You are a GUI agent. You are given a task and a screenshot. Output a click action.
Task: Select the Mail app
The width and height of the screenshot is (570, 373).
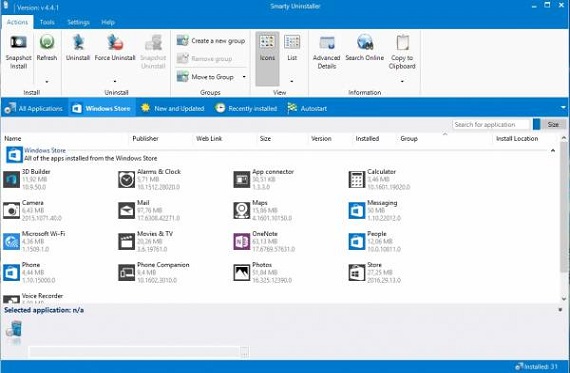pos(149,210)
